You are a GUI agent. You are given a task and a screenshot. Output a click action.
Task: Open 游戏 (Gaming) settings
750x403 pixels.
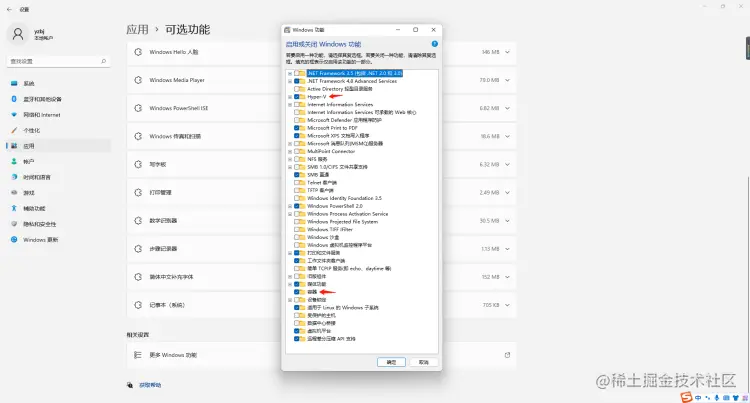(58, 193)
